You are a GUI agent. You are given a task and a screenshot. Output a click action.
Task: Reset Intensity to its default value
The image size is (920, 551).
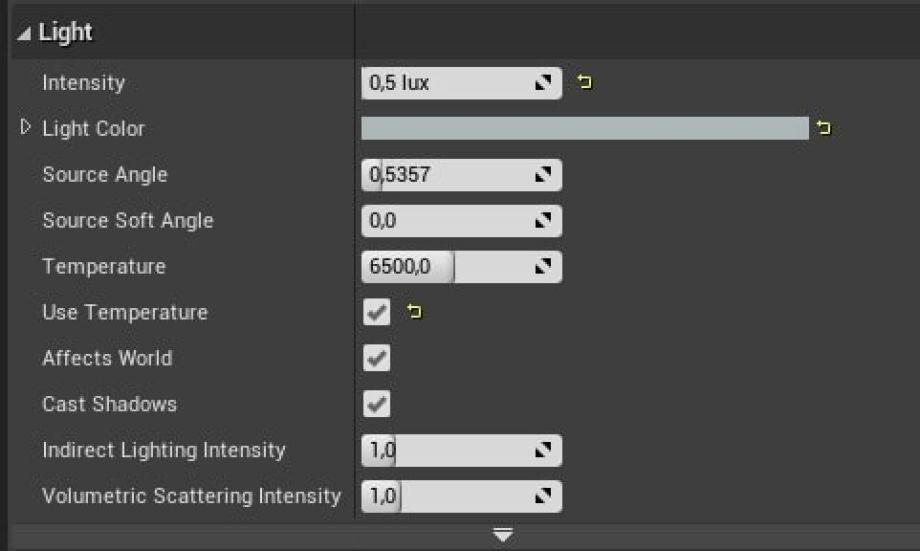click(x=585, y=83)
